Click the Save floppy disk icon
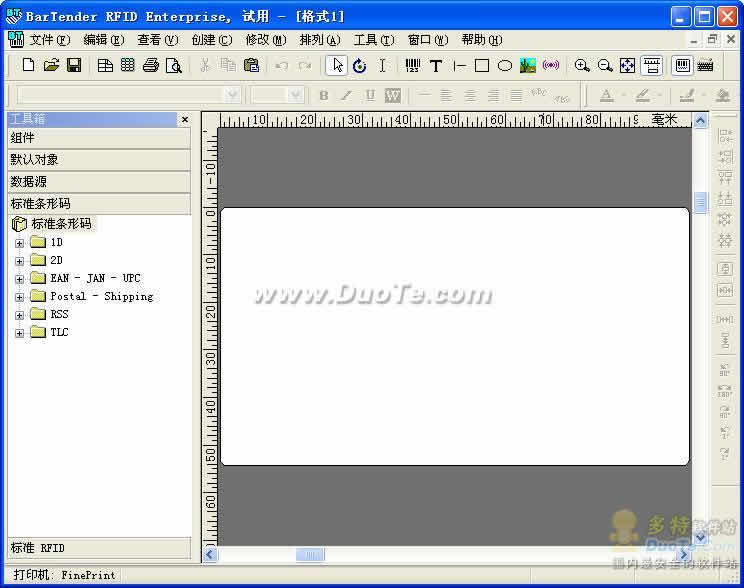This screenshot has height=588, width=744. click(x=74, y=66)
